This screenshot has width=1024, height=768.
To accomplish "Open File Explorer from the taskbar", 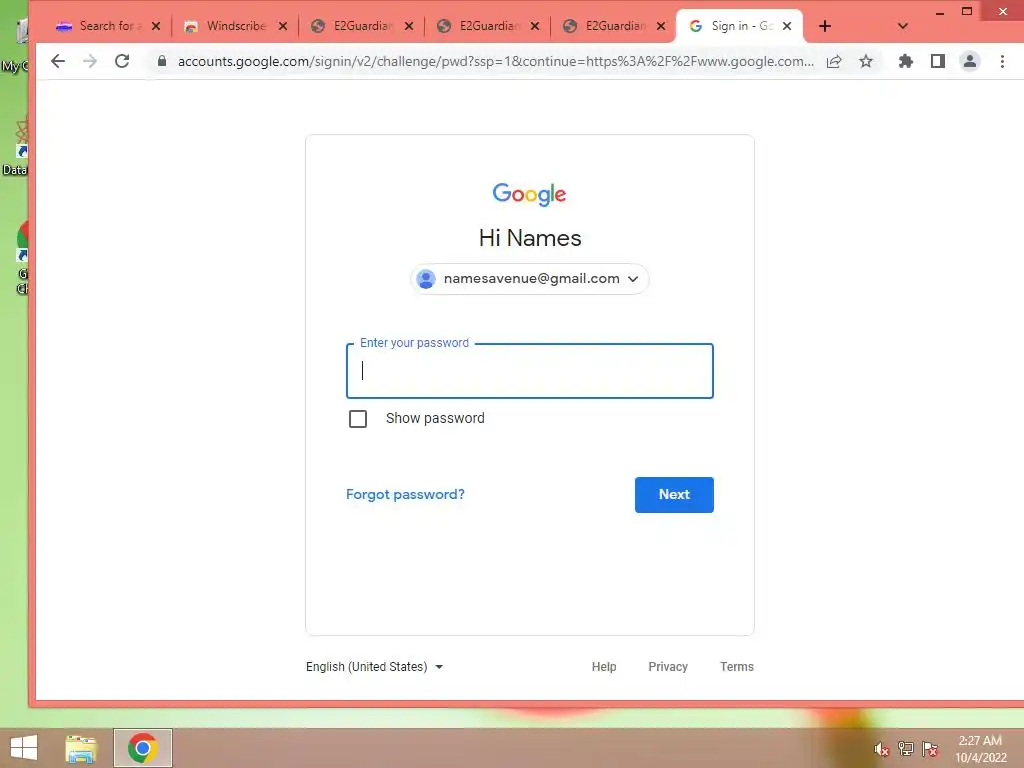I will point(81,748).
